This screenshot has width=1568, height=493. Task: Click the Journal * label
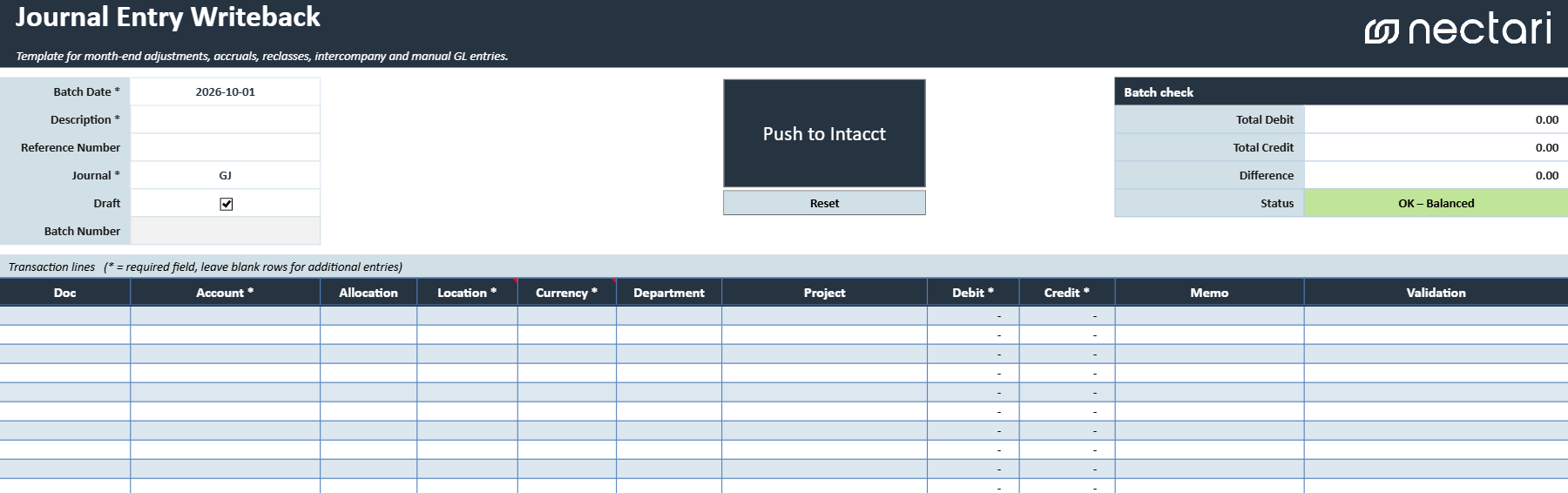pos(96,175)
